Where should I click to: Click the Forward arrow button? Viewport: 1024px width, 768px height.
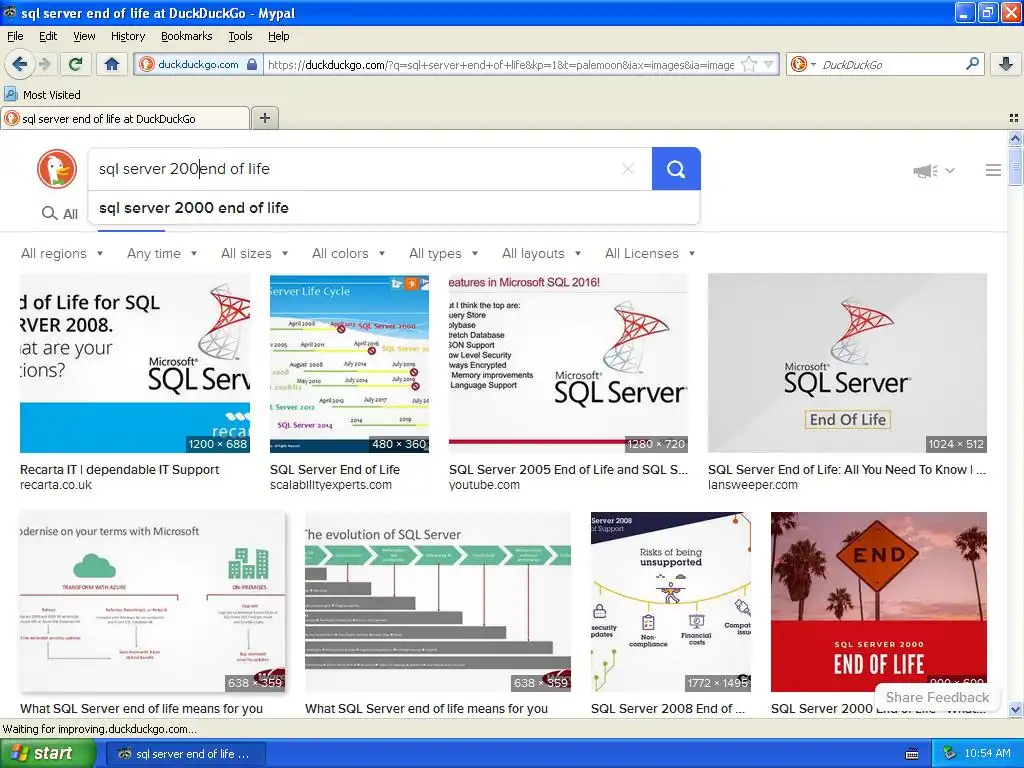(44, 64)
